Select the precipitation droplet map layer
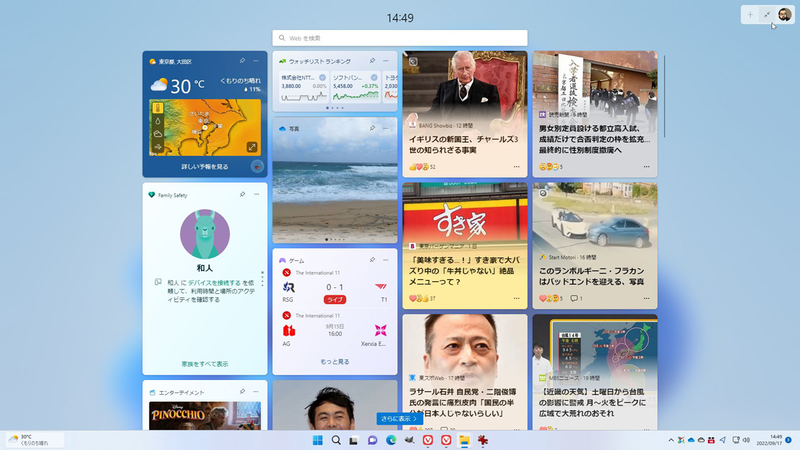 pos(158,121)
